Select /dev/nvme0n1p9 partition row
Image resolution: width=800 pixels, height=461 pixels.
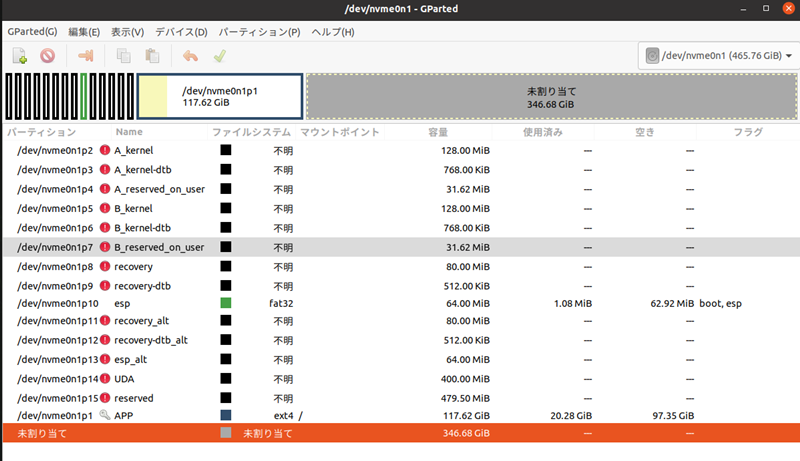coord(401,286)
